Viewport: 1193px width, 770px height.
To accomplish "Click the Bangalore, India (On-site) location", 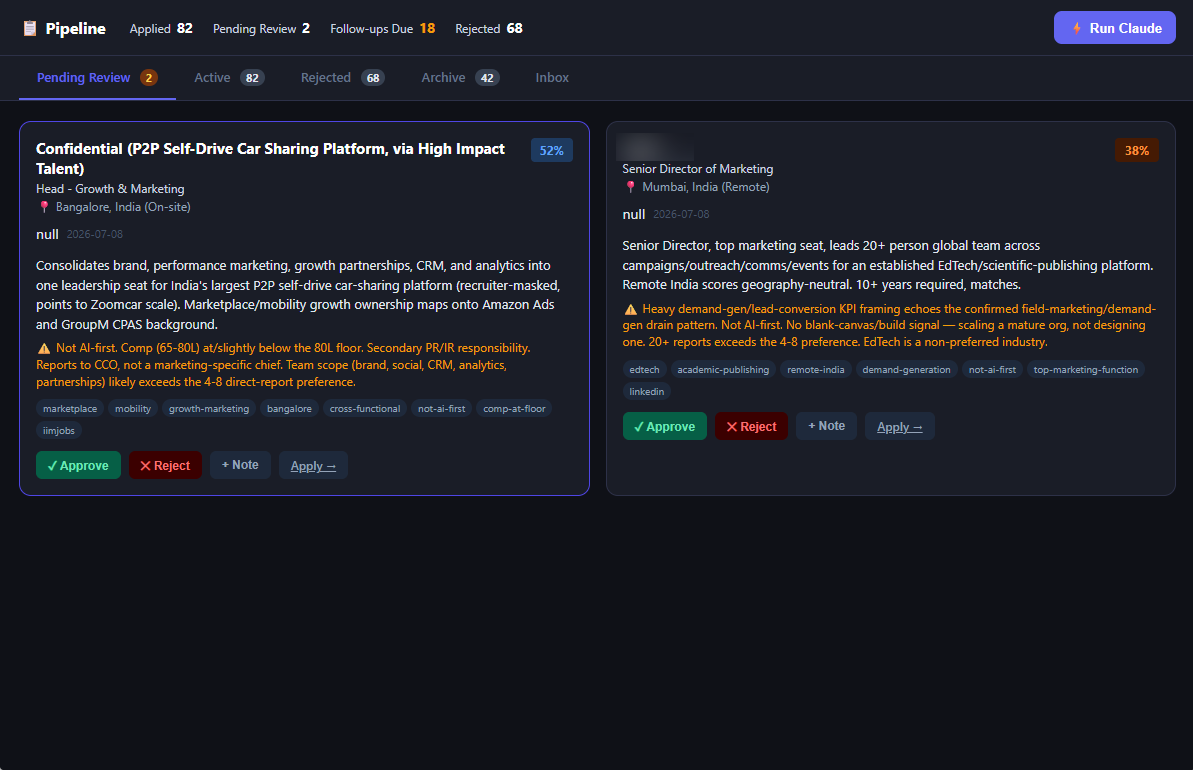I will pos(123,207).
